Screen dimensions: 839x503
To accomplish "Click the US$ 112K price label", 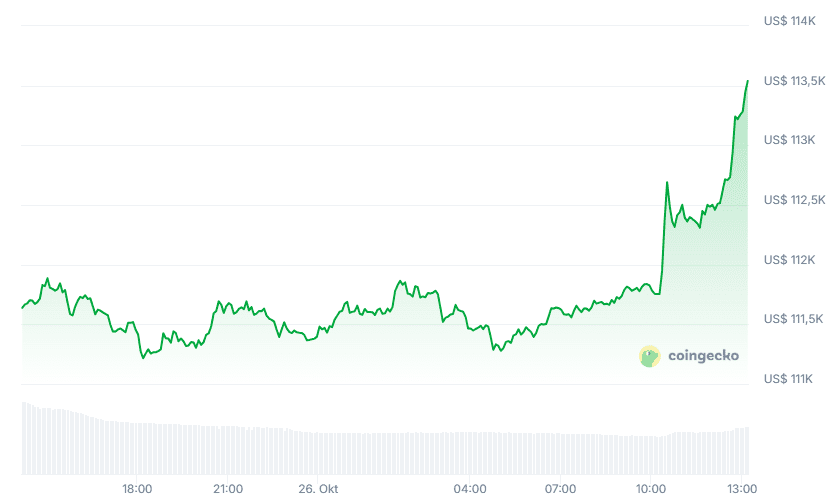I will (790, 260).
